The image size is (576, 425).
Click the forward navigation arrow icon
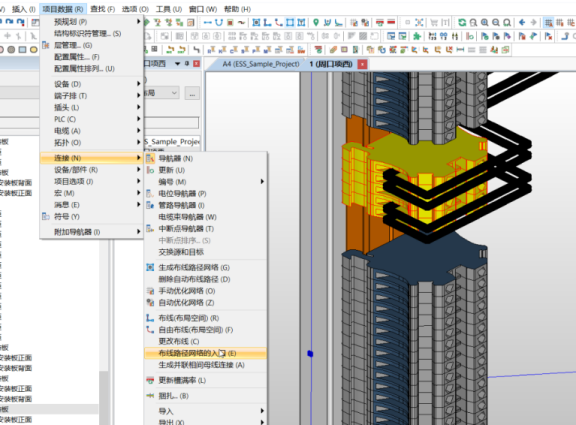[x=533, y=23]
